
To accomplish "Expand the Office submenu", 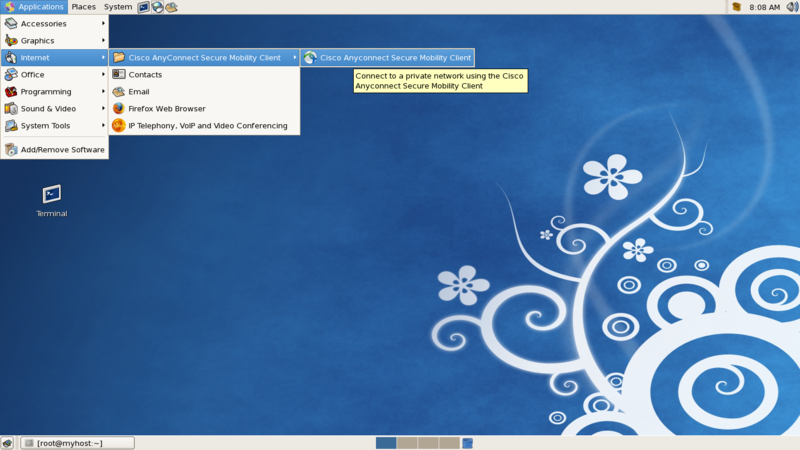I will click(55, 74).
